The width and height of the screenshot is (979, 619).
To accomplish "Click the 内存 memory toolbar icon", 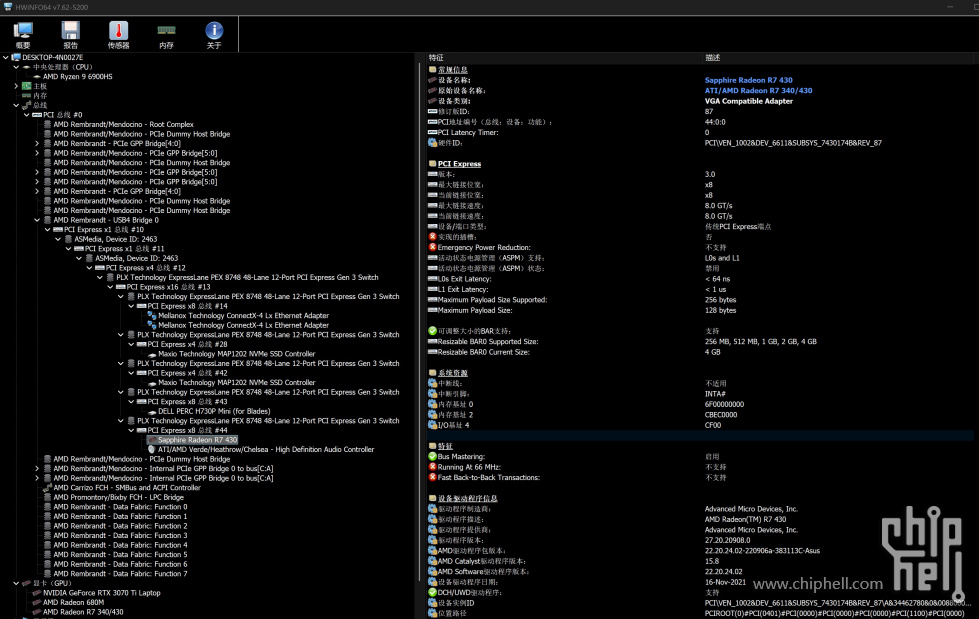I will [166, 30].
